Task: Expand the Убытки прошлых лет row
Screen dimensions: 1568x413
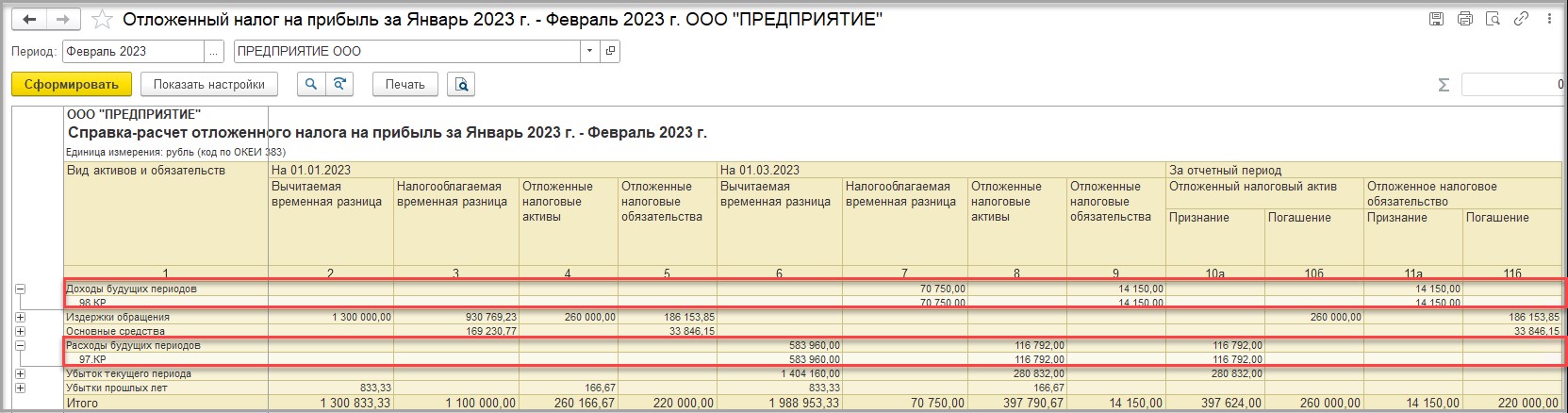Action: click(20, 388)
